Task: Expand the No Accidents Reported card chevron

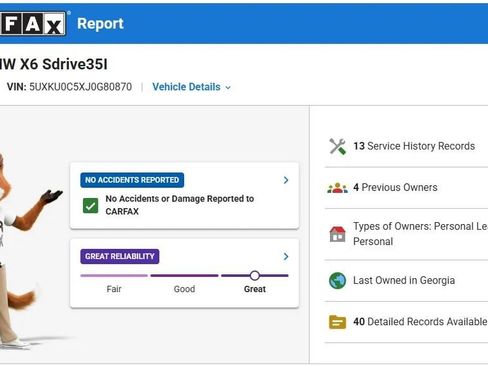Action: pos(286,180)
